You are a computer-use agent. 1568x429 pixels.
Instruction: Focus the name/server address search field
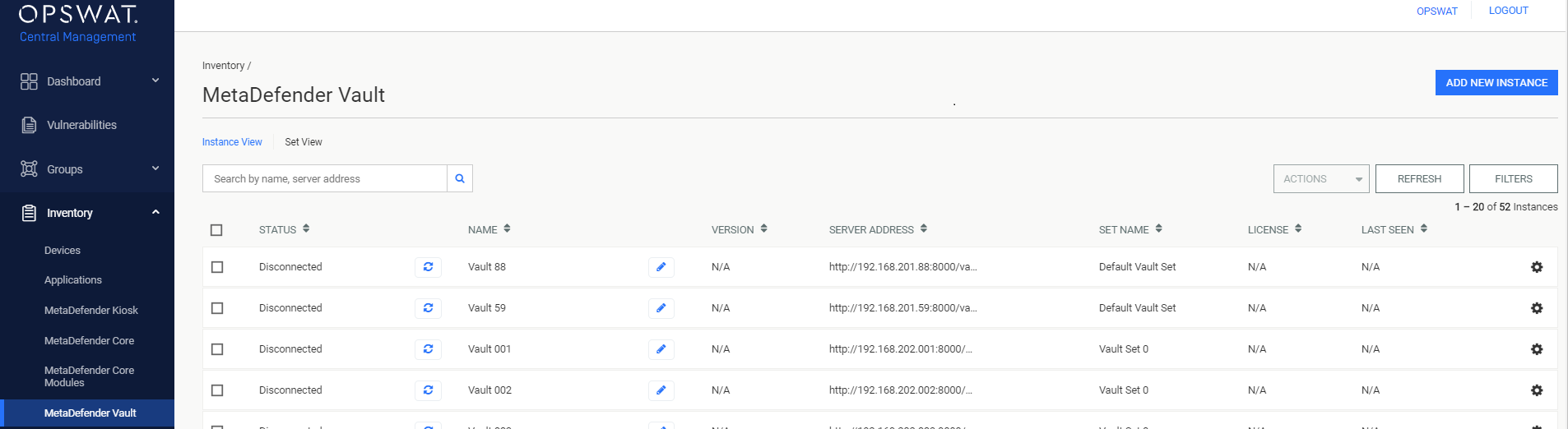point(325,178)
